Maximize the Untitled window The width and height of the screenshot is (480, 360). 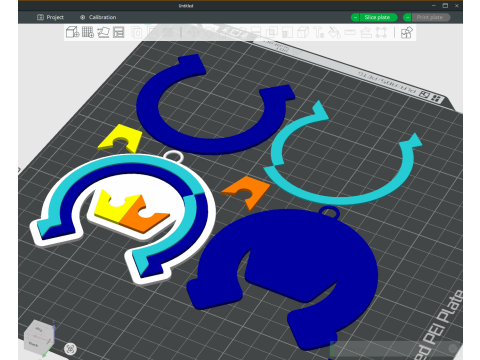445,5
